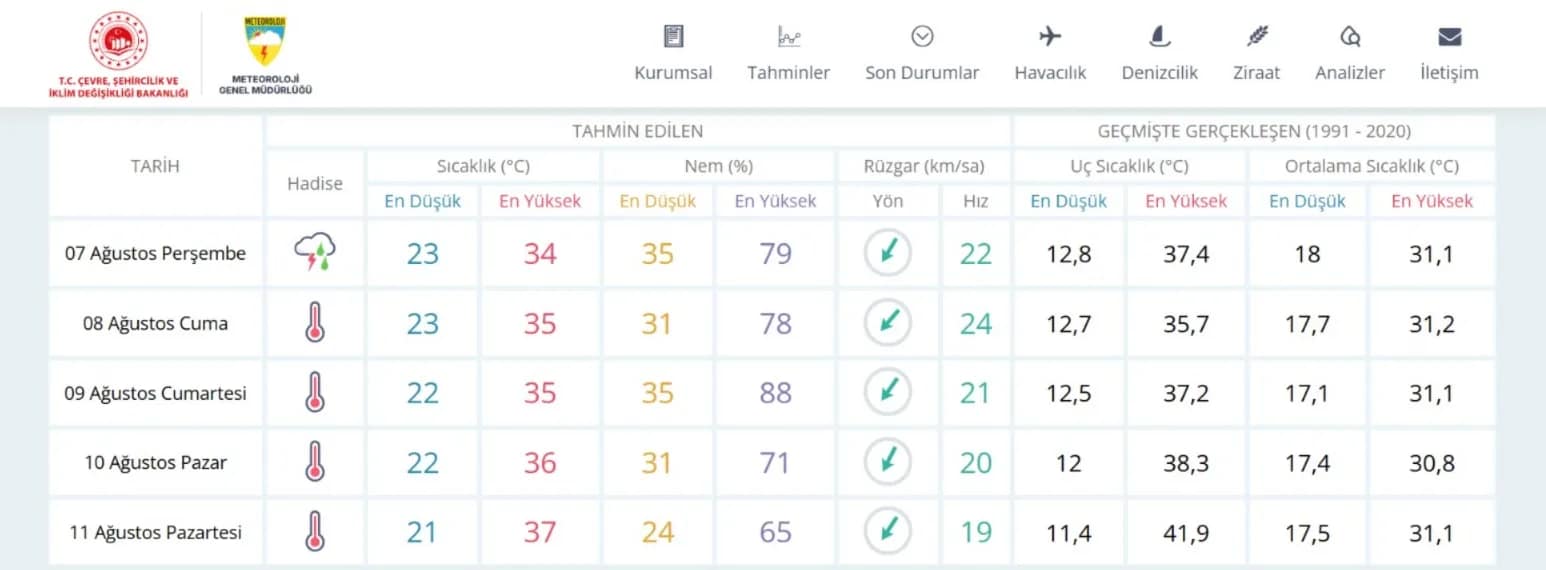The width and height of the screenshot is (1546, 570).
Task: Click the İletişim envelope icon
Action: click(1449, 37)
